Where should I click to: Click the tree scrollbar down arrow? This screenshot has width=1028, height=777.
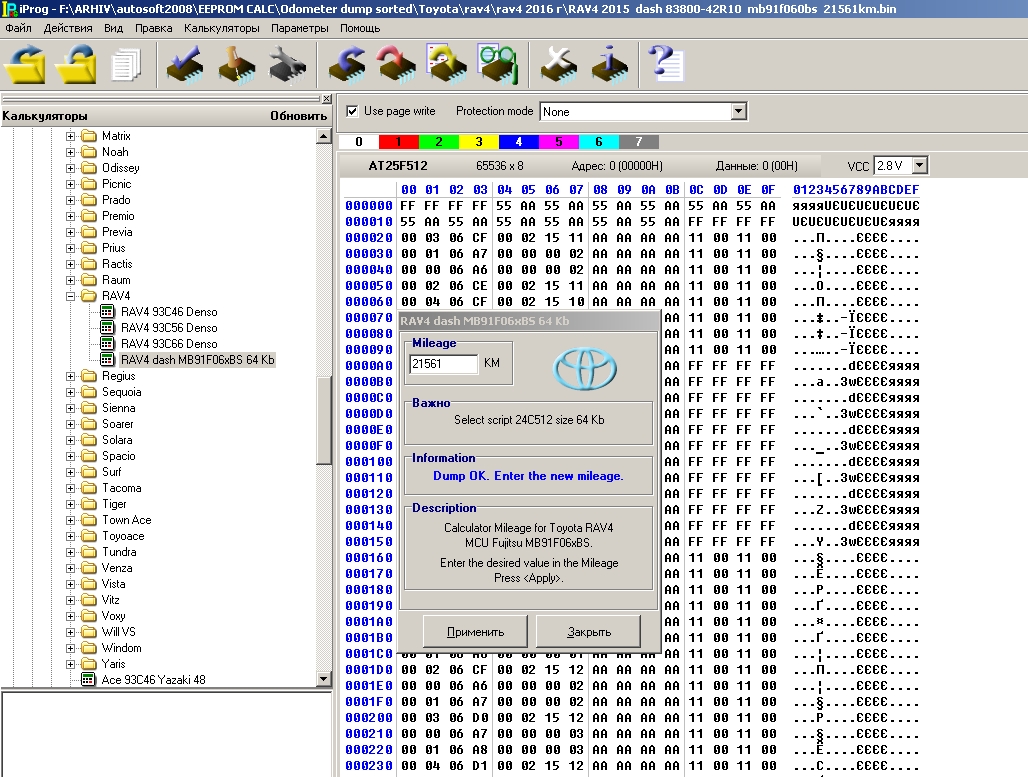tap(323, 679)
